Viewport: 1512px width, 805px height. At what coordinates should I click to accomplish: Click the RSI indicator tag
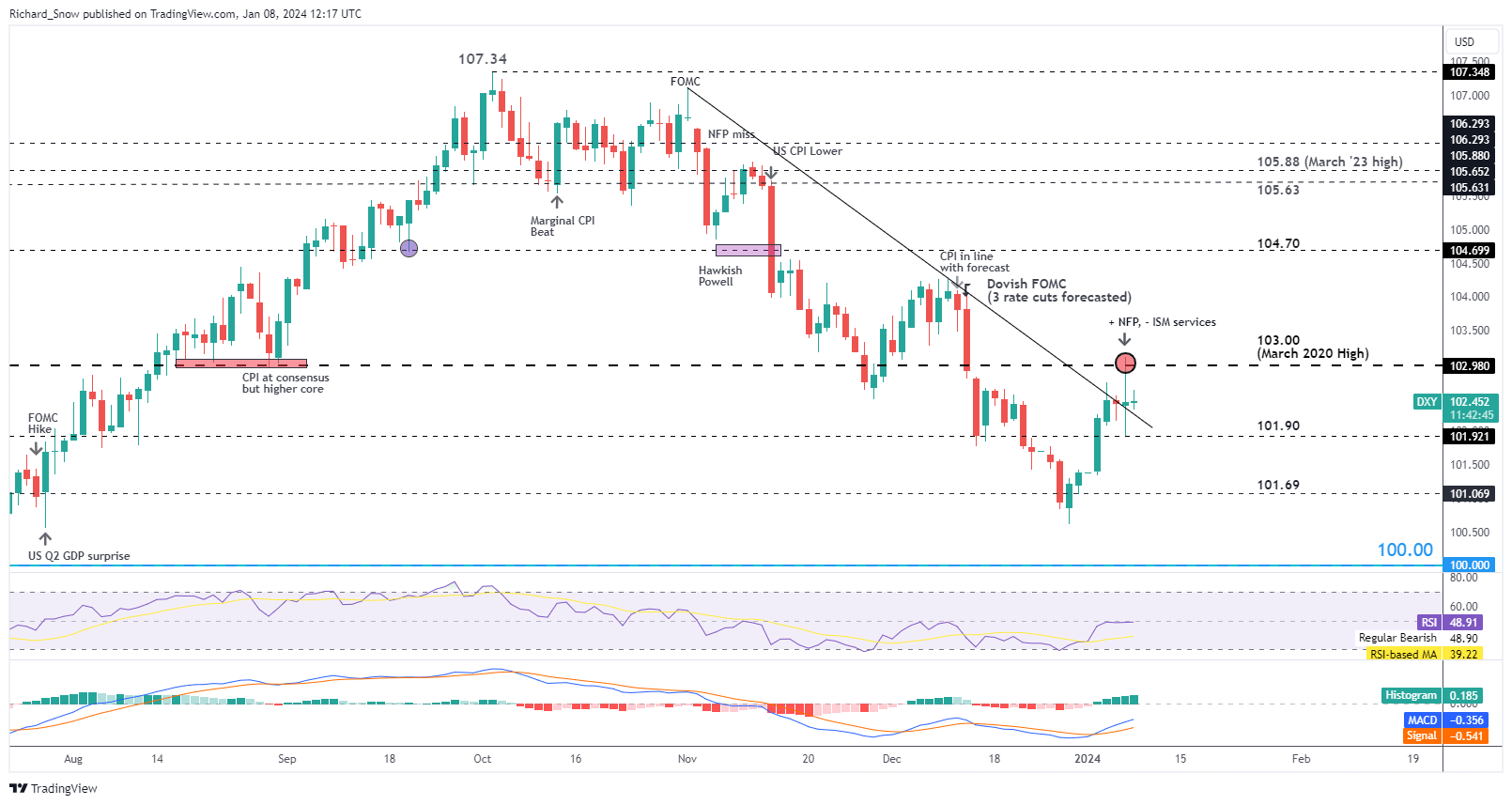[1428, 622]
